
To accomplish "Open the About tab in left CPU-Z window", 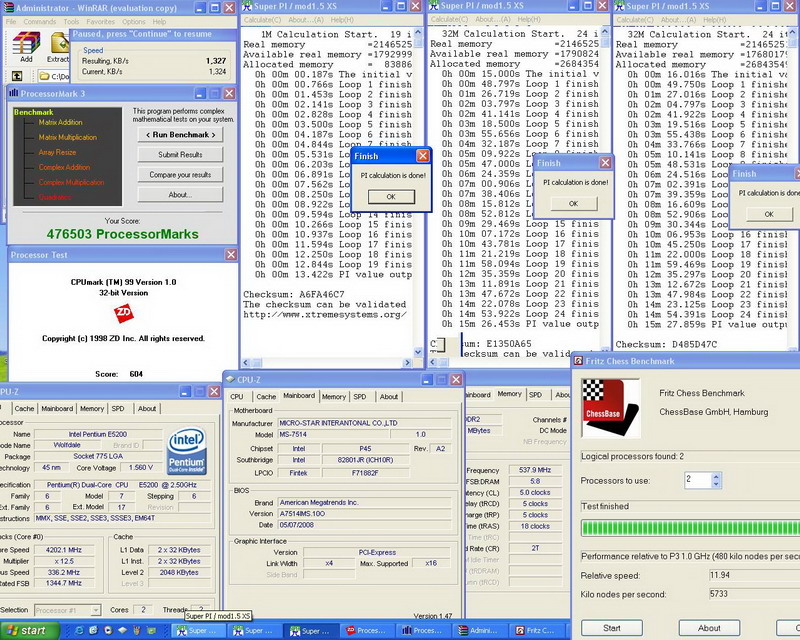I will (x=147, y=408).
